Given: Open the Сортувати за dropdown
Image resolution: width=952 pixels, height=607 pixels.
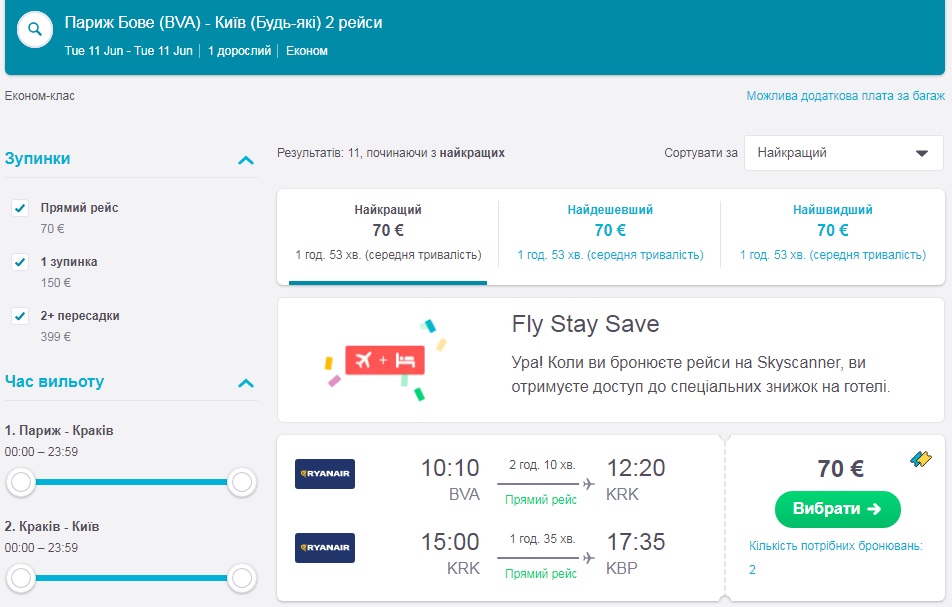Looking at the screenshot, I should tap(843, 153).
